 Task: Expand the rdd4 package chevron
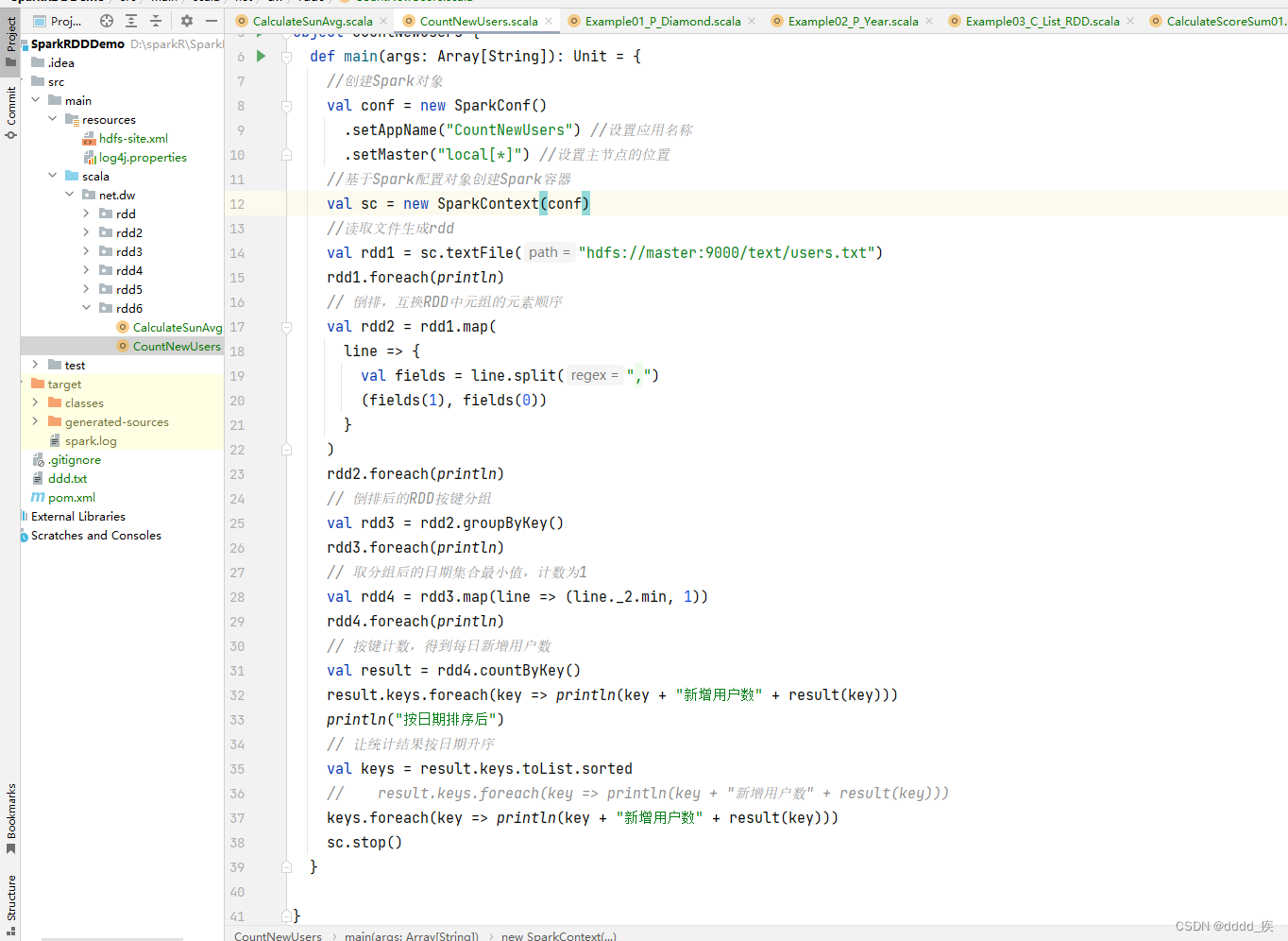[87, 270]
